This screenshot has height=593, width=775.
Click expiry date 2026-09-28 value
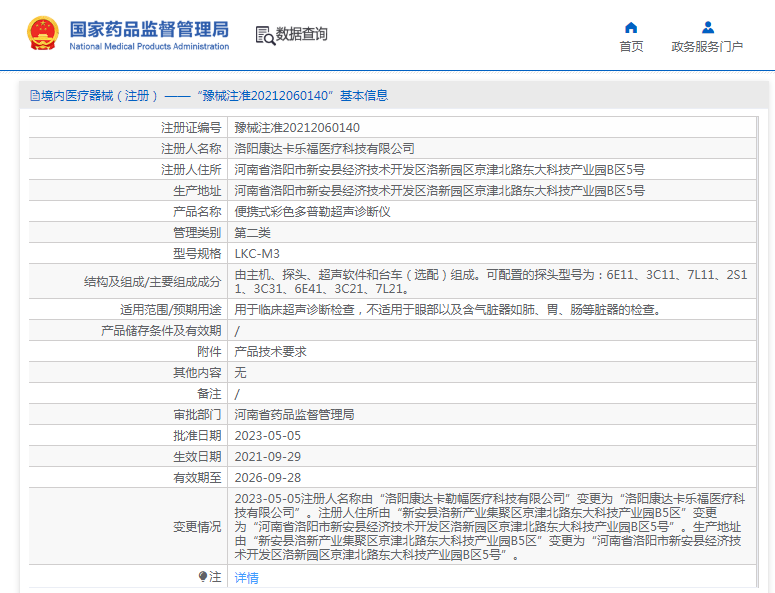267,478
